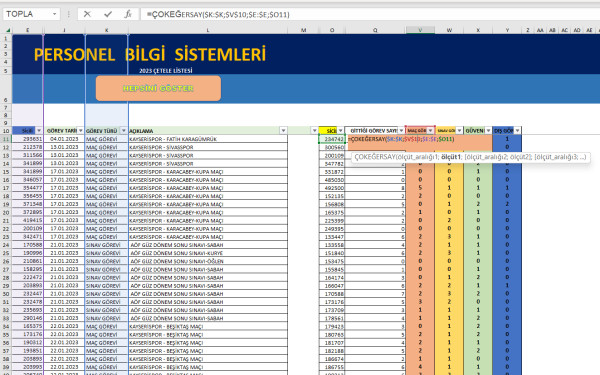Click the blue column Y cell in row 11
Image resolution: width=600 pixels, height=375 pixels.
[x=507, y=139]
